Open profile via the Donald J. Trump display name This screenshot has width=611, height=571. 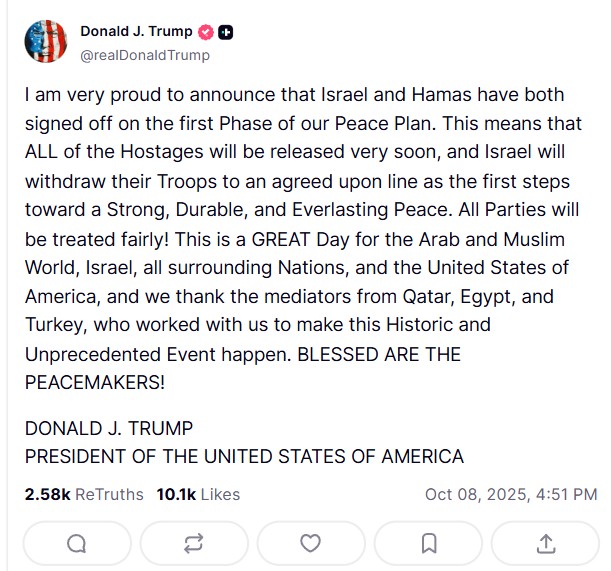coord(137,32)
